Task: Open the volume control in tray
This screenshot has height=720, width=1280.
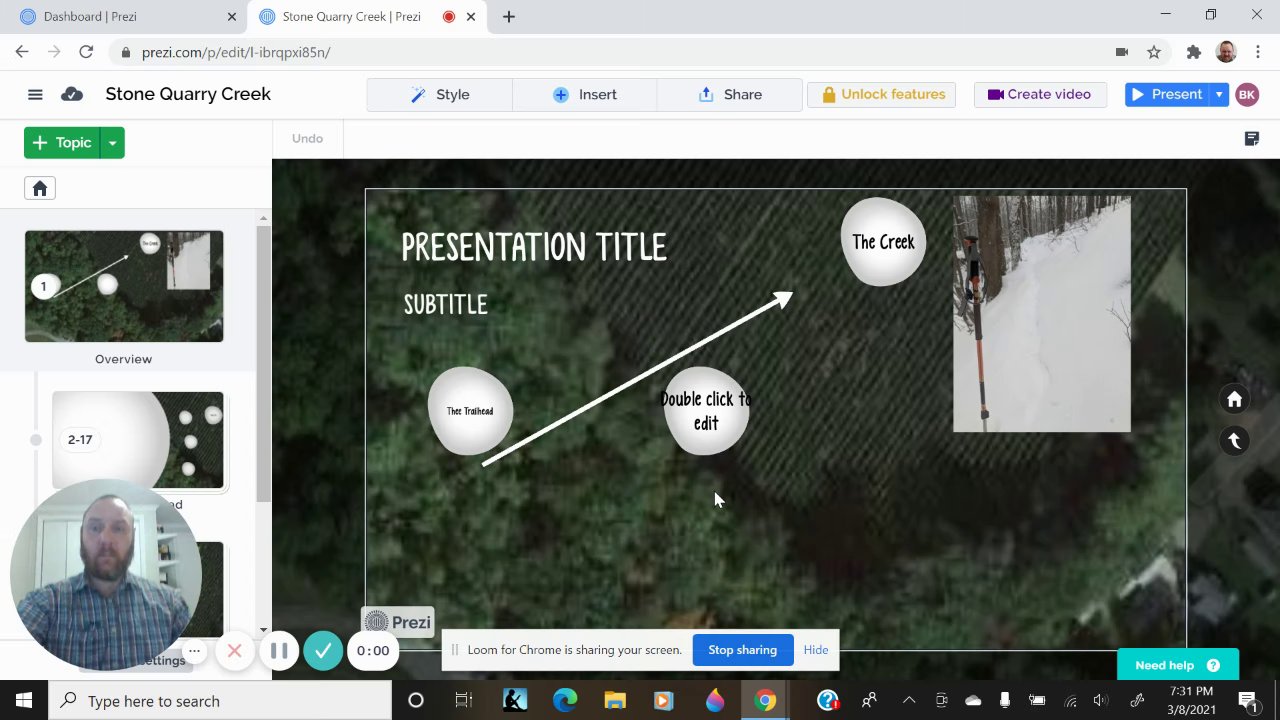Action: click(1101, 701)
